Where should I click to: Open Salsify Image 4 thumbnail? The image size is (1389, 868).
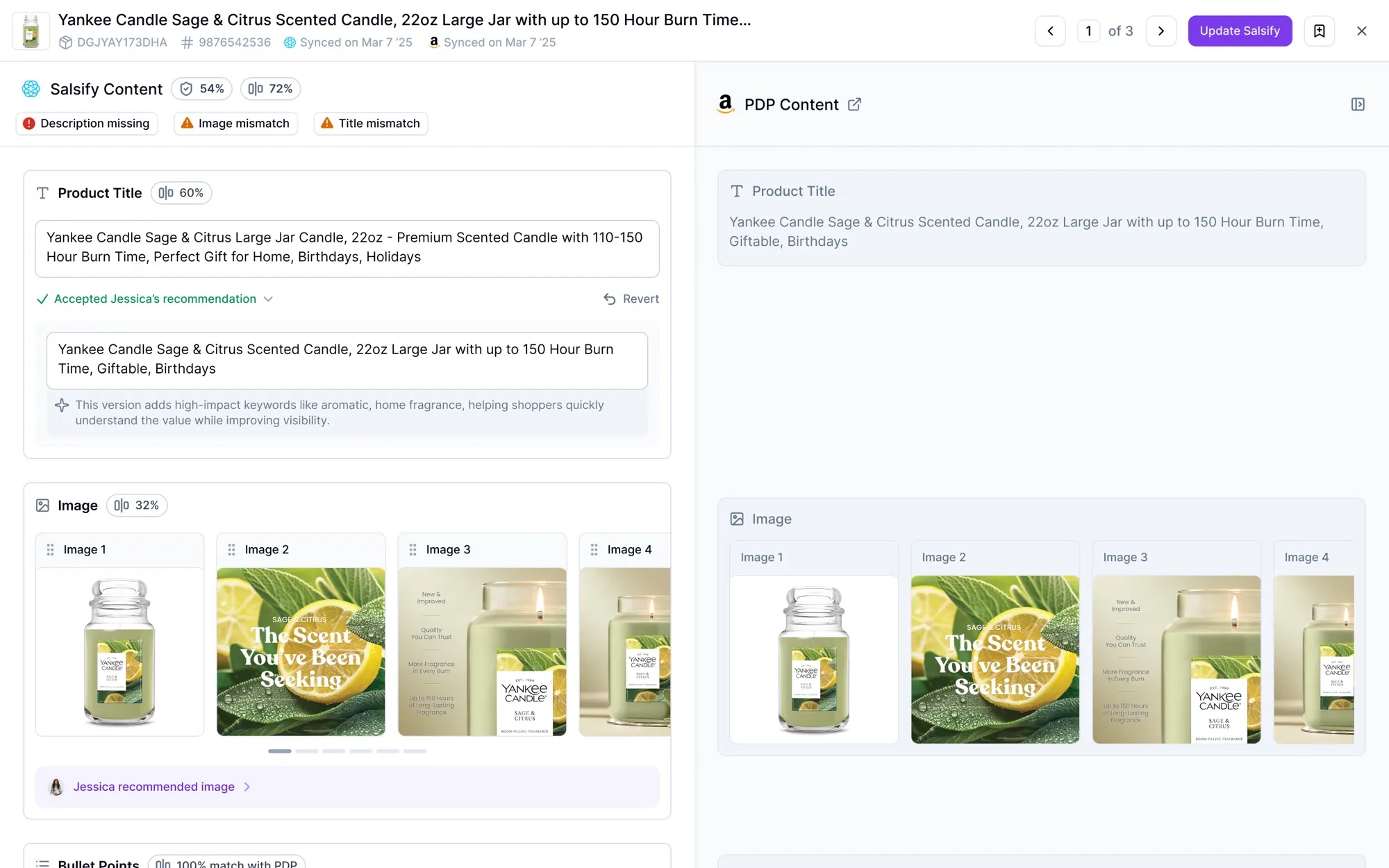625,652
